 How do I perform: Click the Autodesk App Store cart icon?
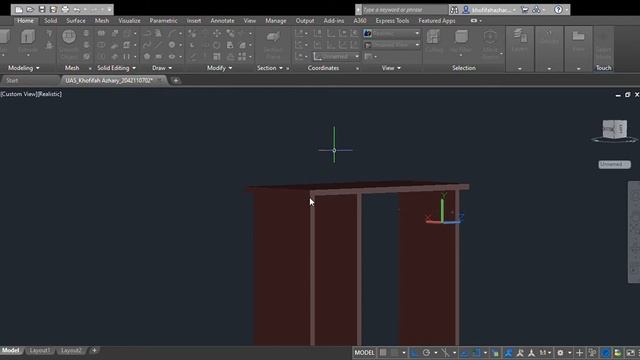pyautogui.click(x=525, y=9)
